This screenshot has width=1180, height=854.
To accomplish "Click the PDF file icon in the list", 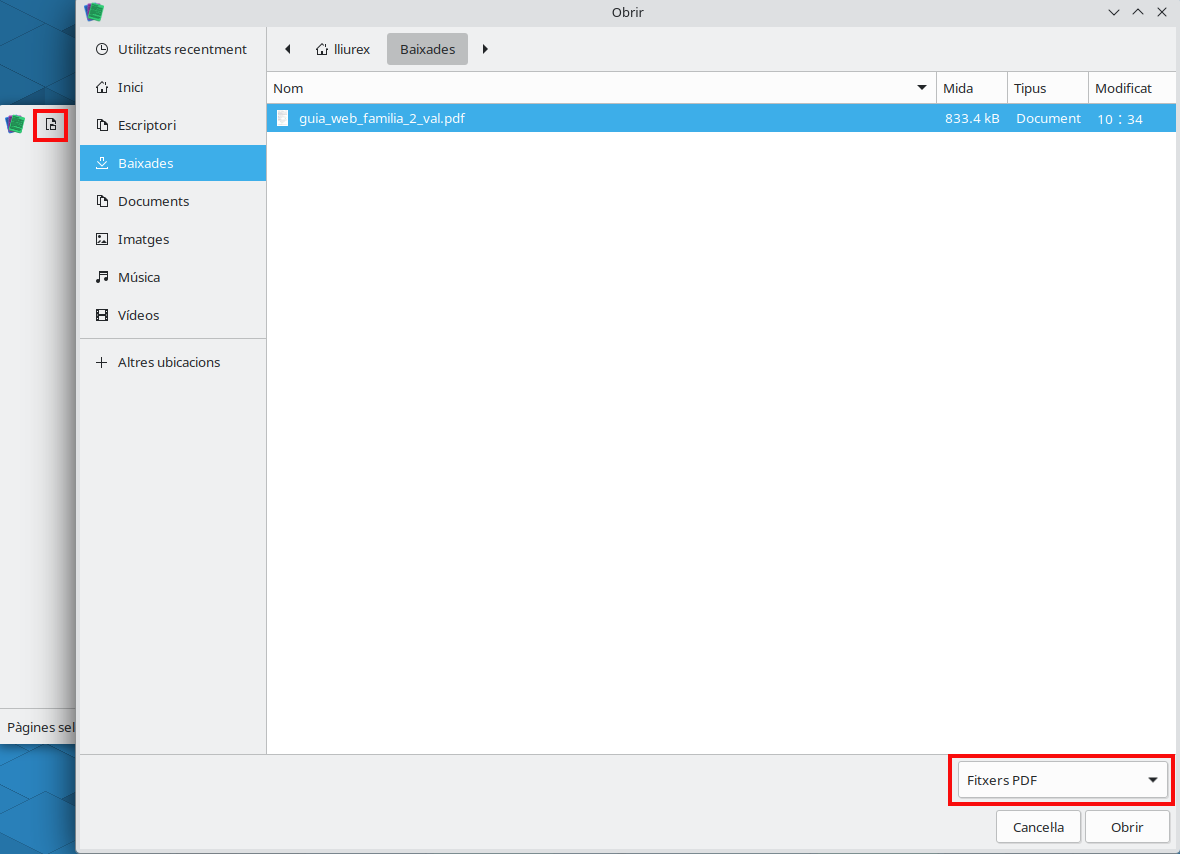I will tap(283, 118).
